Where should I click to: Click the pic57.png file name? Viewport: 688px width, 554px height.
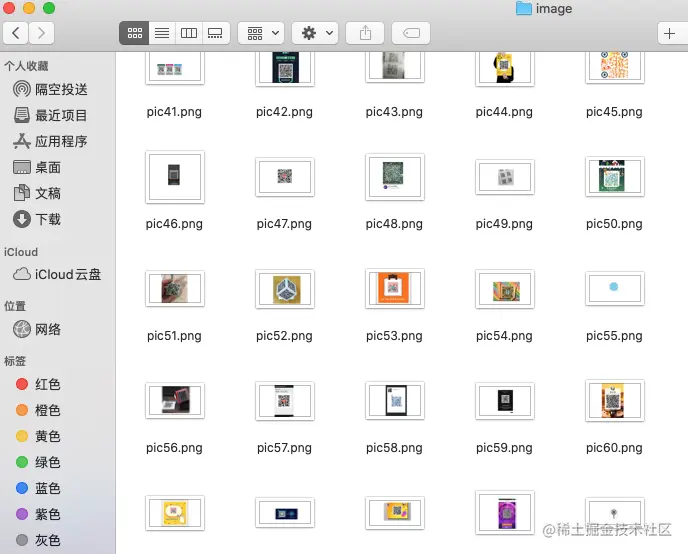coord(284,448)
